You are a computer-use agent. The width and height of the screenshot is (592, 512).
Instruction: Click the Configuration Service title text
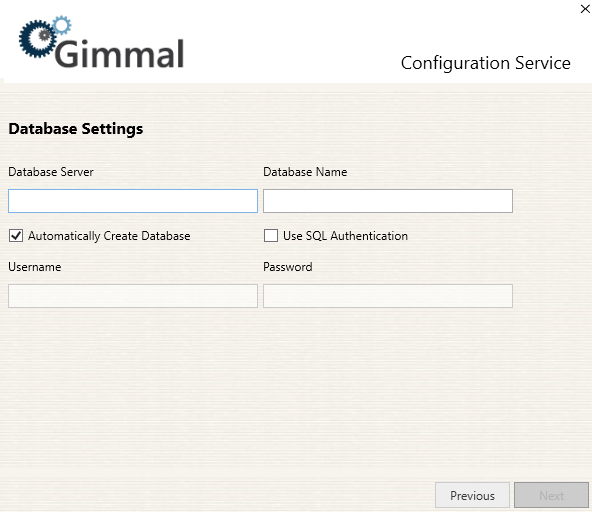(486, 63)
